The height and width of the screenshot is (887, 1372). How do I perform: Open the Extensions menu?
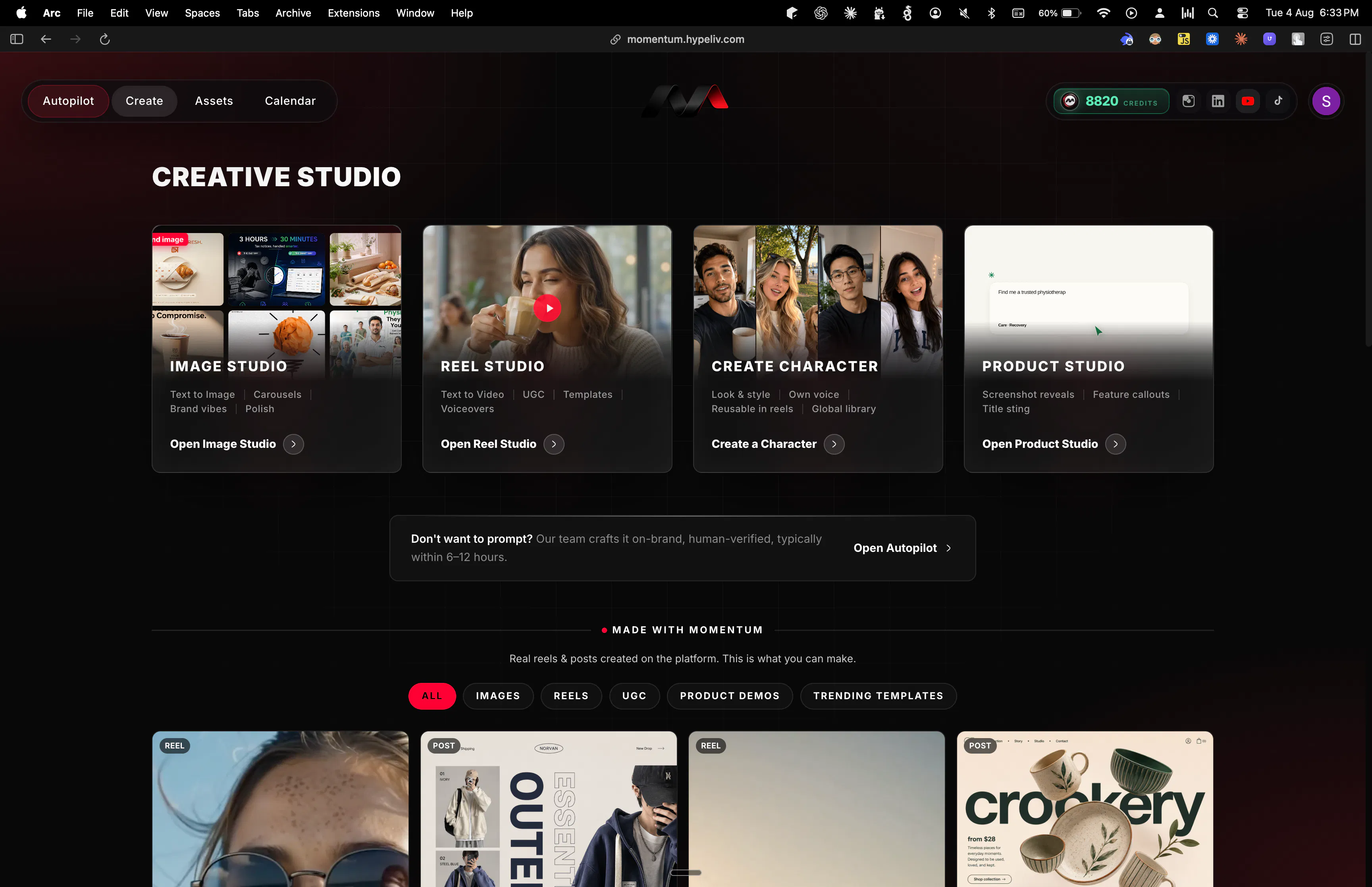click(x=353, y=13)
